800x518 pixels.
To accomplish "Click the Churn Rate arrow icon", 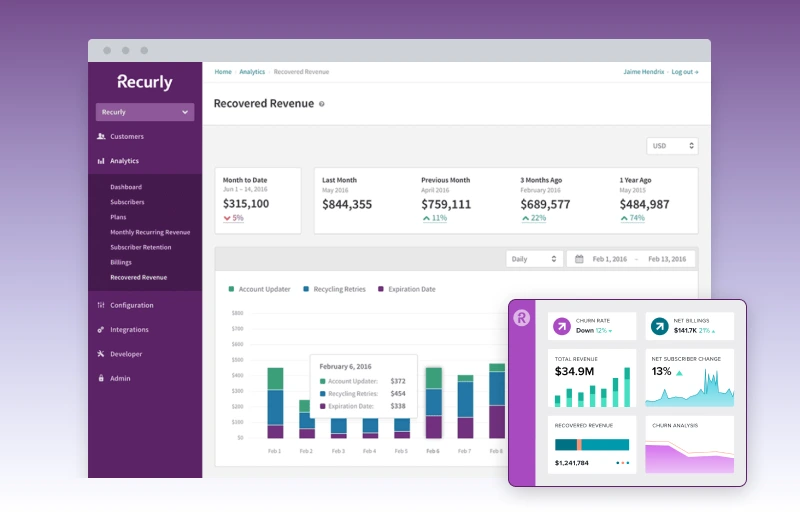I will [x=562, y=326].
